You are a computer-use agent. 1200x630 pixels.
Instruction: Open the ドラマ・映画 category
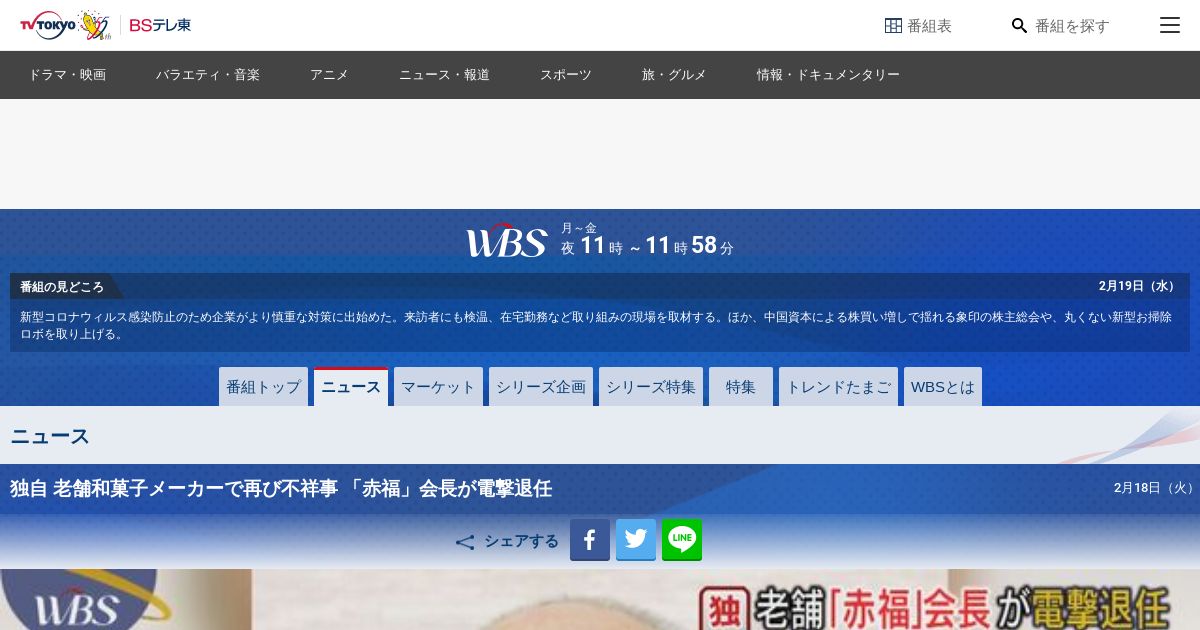[x=67, y=75]
